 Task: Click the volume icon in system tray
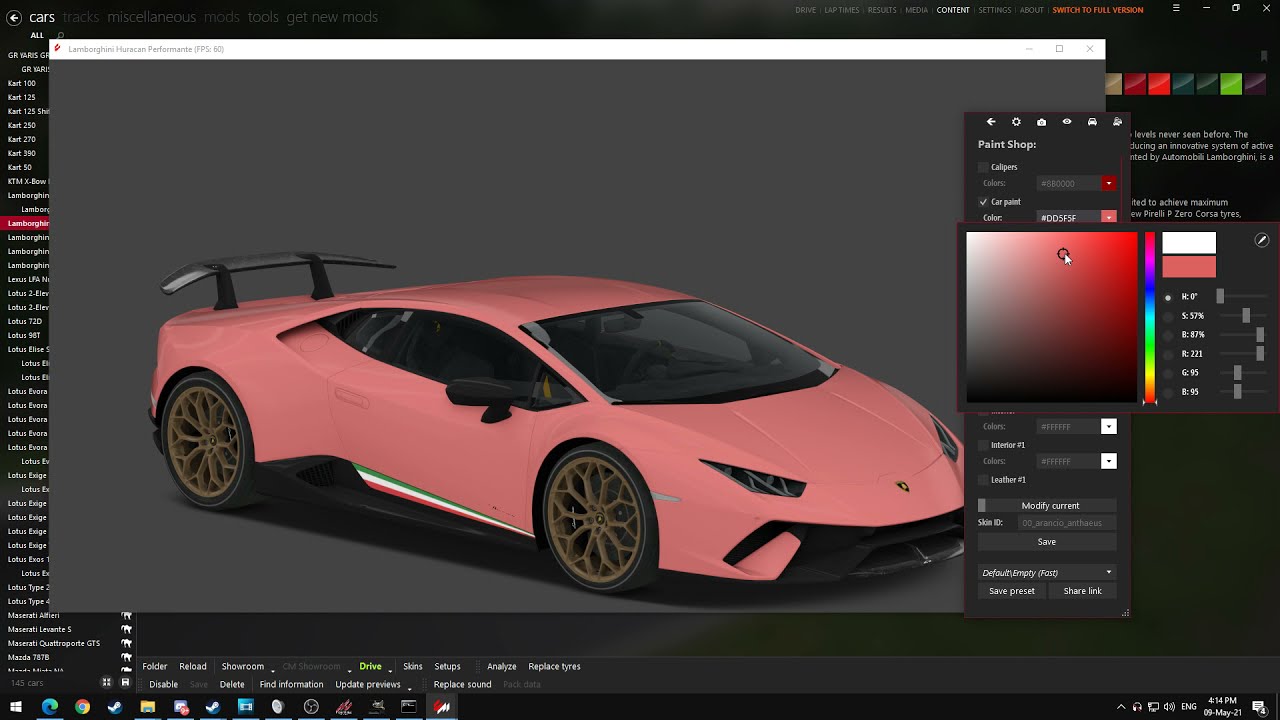click(x=1170, y=707)
